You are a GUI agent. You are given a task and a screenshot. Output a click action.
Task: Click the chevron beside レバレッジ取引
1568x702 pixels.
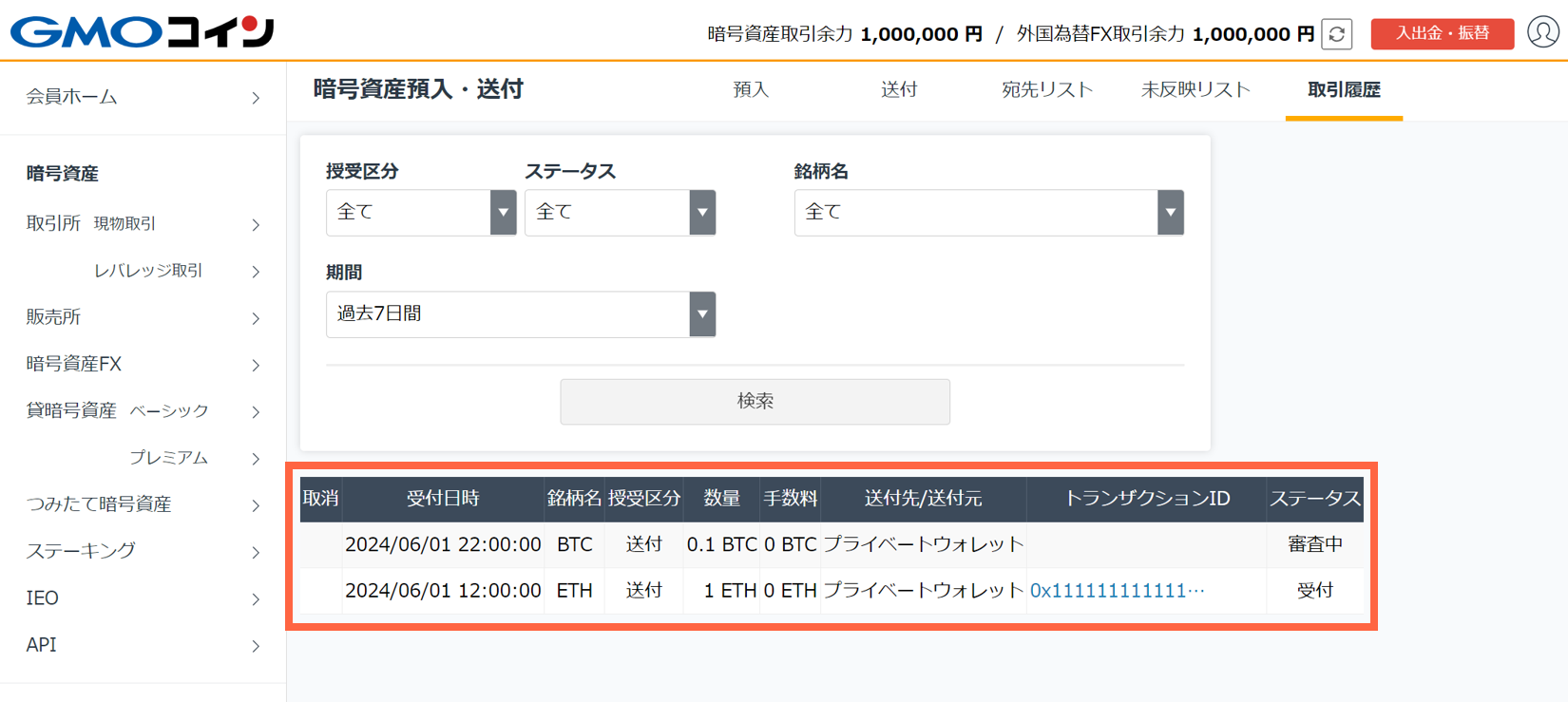click(x=256, y=272)
